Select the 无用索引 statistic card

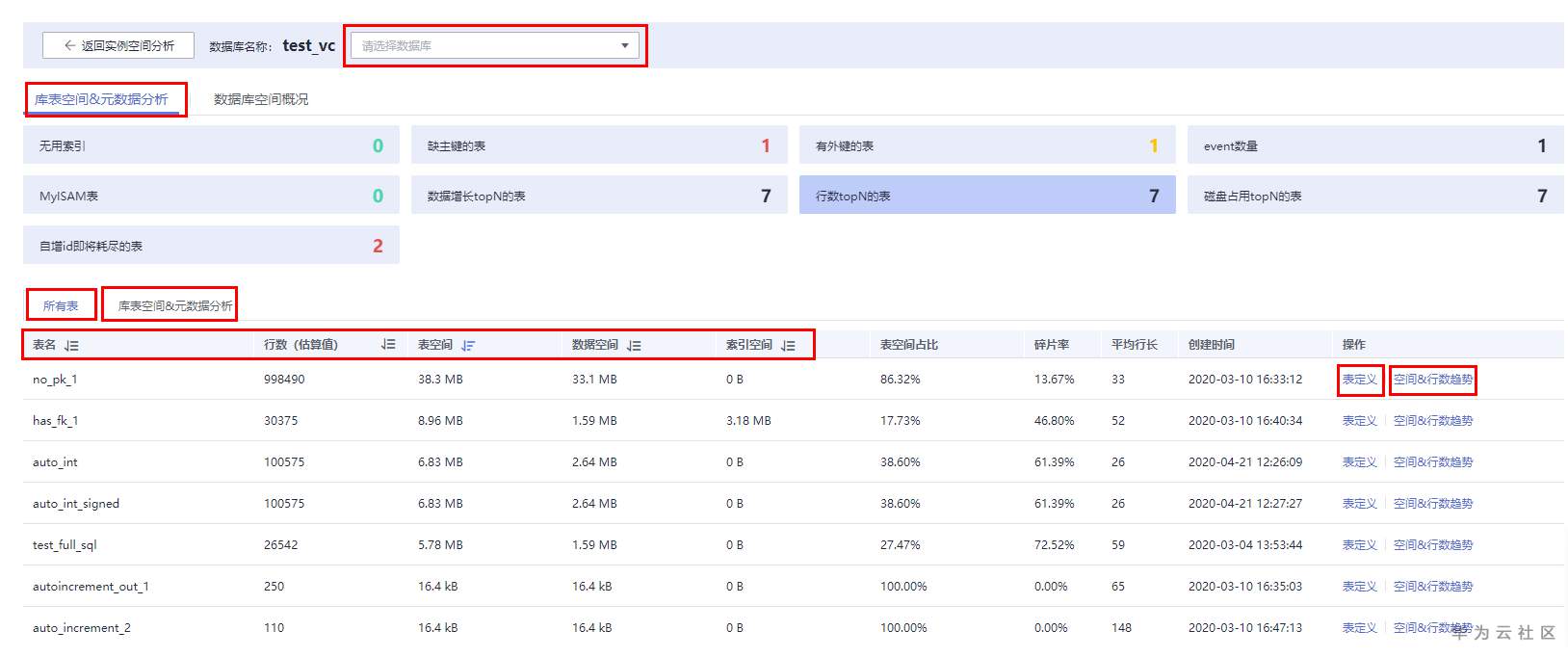pos(211,145)
